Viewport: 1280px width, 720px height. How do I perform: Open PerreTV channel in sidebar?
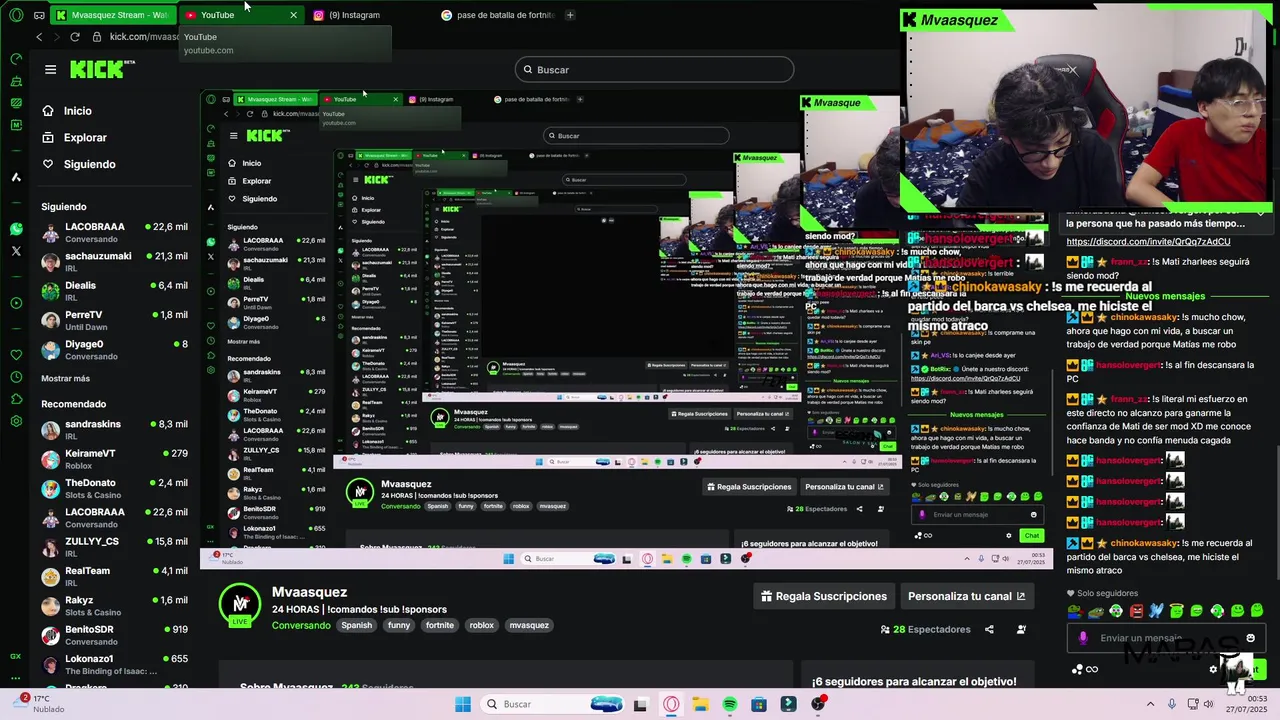tap(115, 320)
